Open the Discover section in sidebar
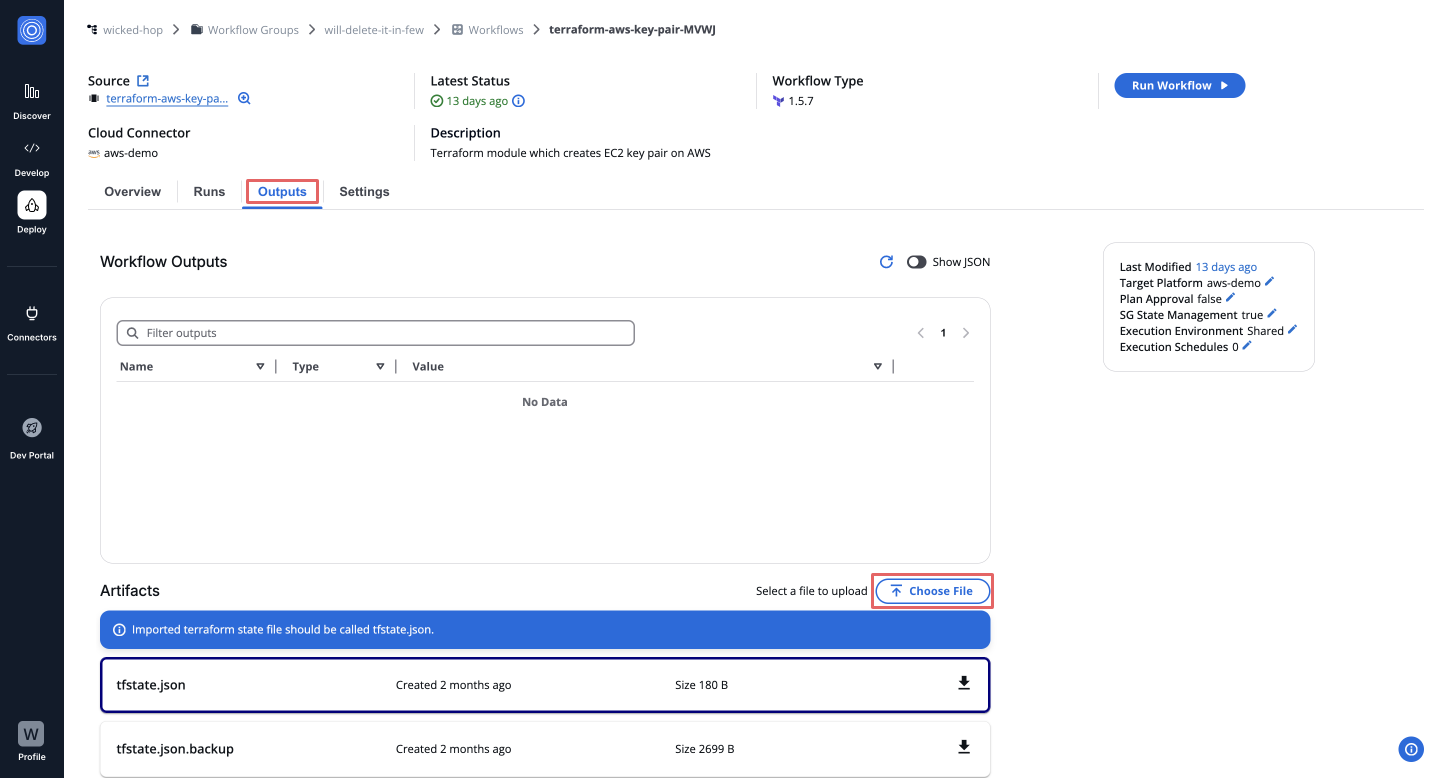1440x778 pixels. tap(31, 100)
